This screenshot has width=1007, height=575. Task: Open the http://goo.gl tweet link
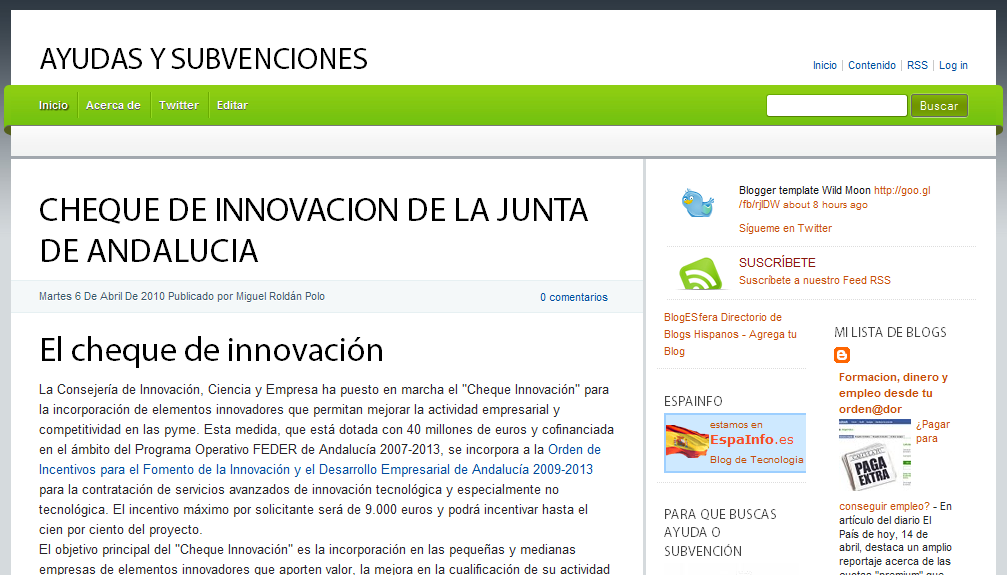coord(834,197)
